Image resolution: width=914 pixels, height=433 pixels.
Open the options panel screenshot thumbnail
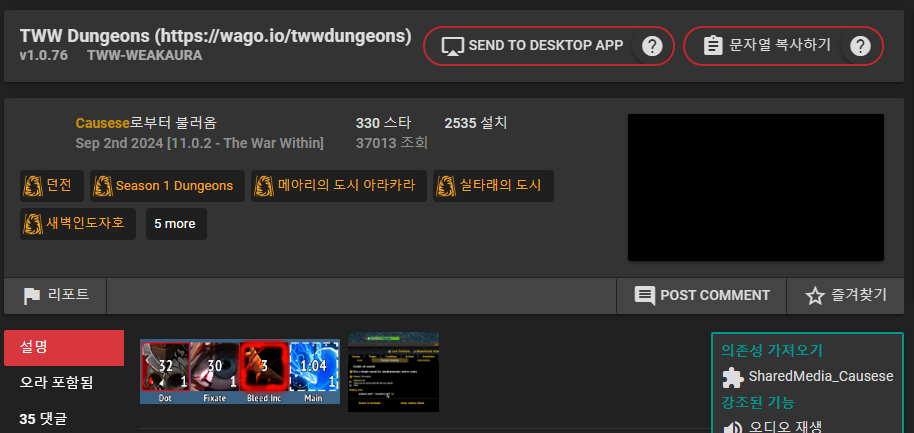coord(393,372)
